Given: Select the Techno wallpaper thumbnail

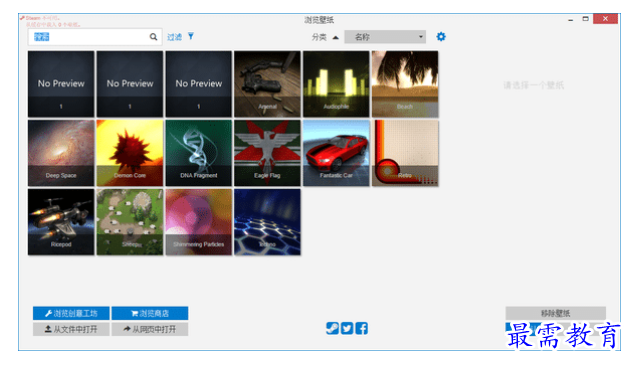Looking at the screenshot, I should pos(268,222).
